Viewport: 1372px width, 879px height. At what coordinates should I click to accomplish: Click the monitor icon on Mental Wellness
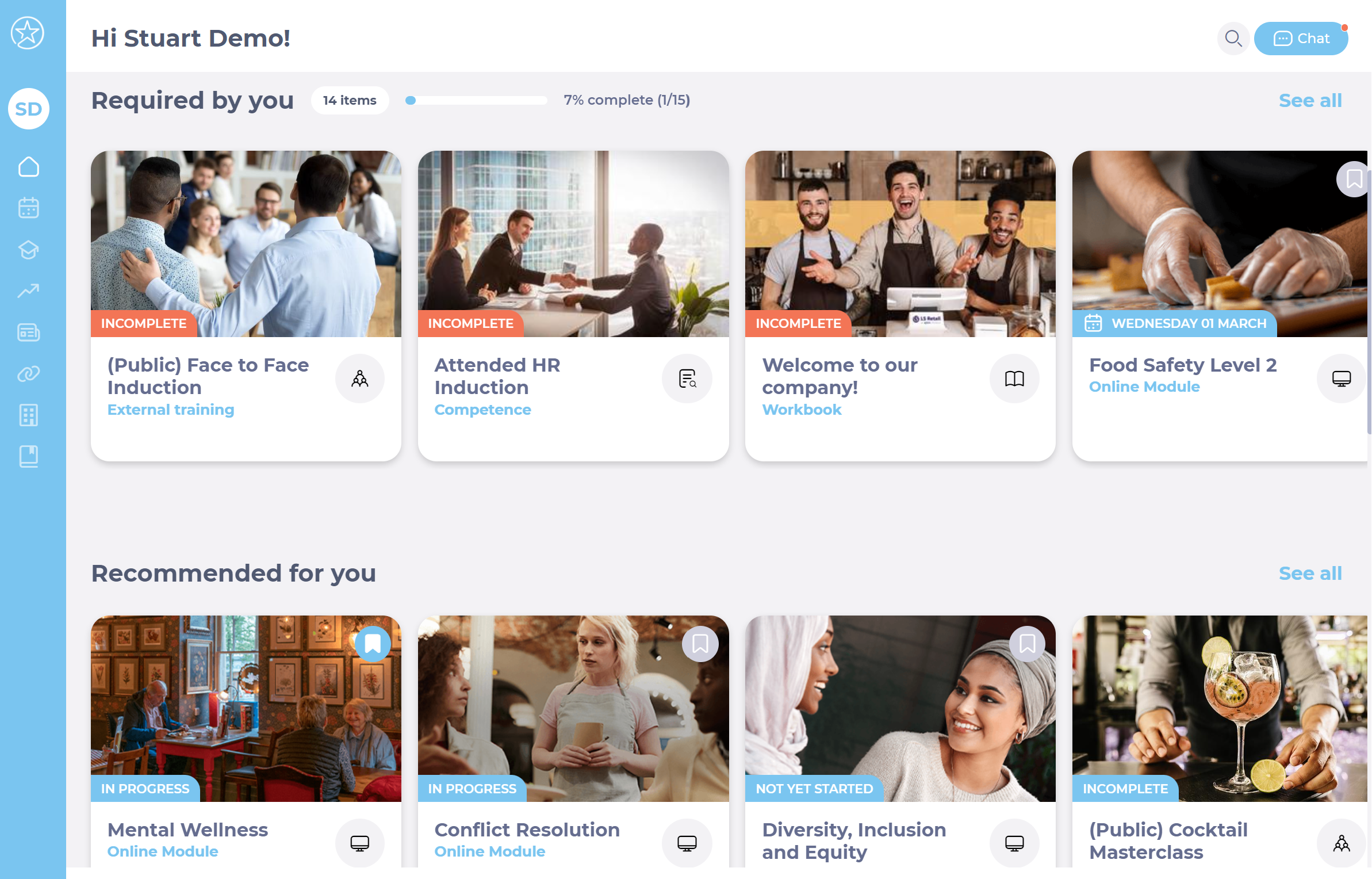point(360,843)
